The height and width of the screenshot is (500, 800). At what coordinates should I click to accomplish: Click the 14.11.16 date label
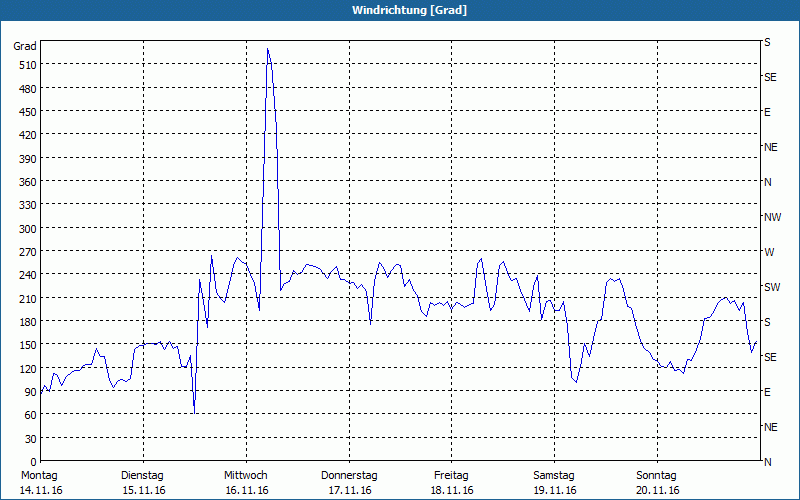pos(41,490)
